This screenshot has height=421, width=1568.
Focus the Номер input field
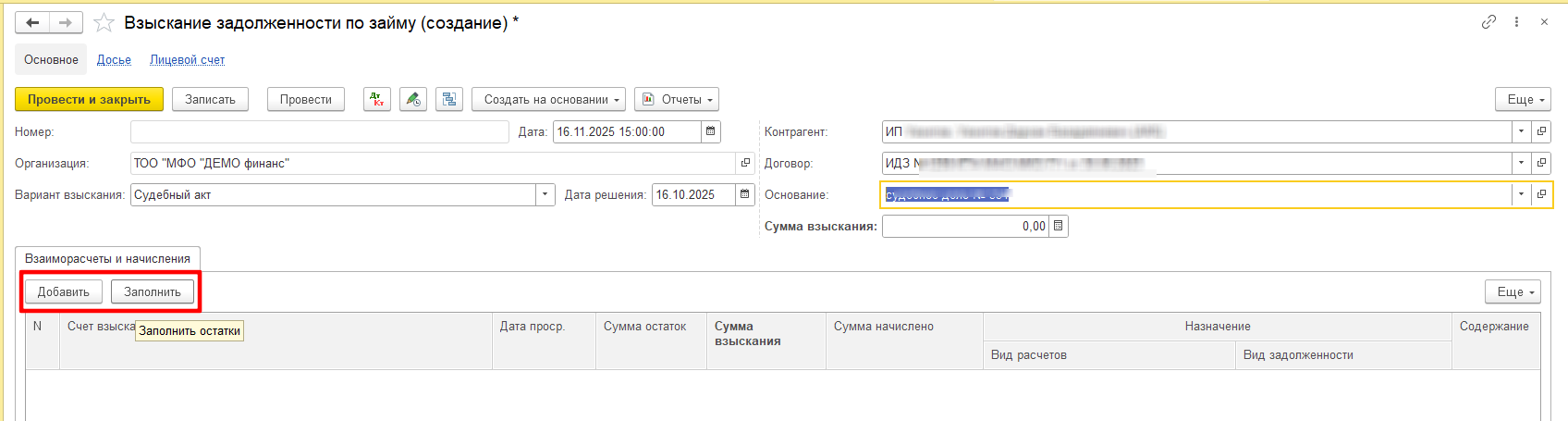coord(320,131)
